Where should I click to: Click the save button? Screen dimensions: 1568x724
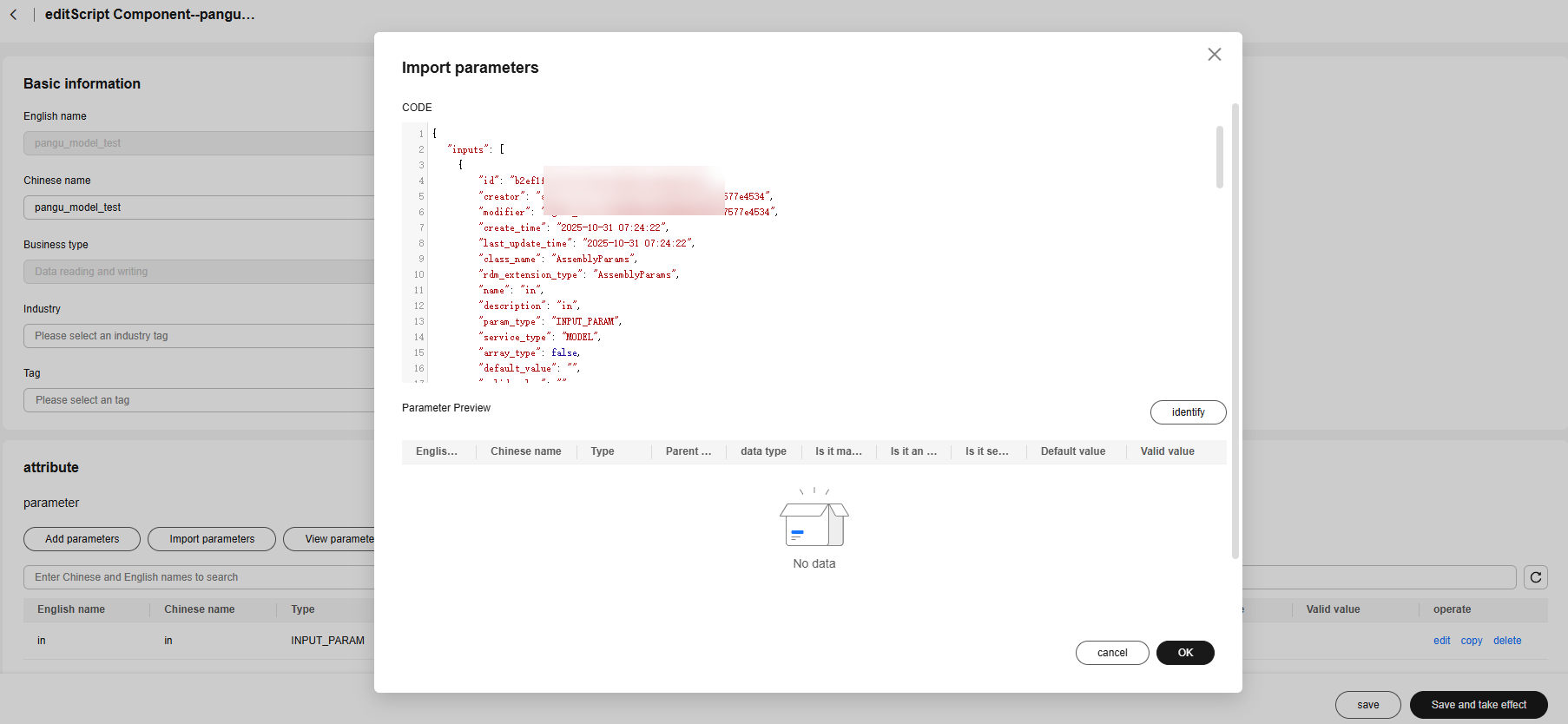coord(1367,705)
